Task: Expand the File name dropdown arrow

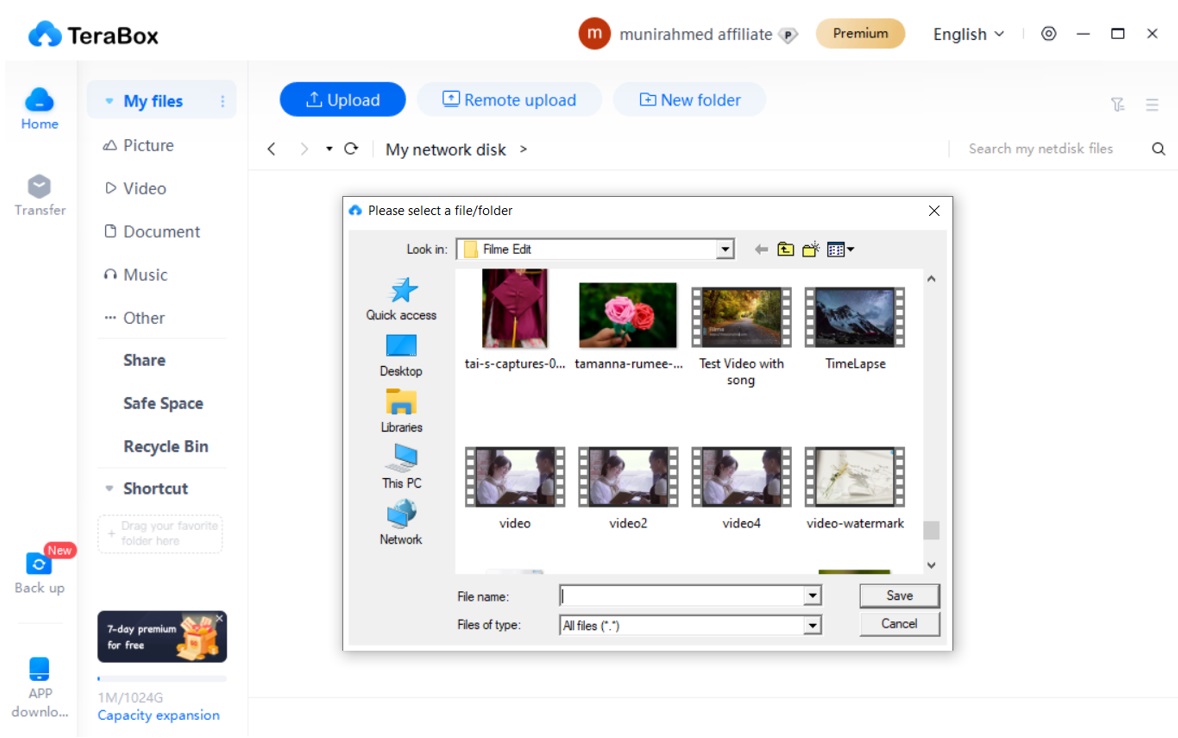Action: point(812,596)
